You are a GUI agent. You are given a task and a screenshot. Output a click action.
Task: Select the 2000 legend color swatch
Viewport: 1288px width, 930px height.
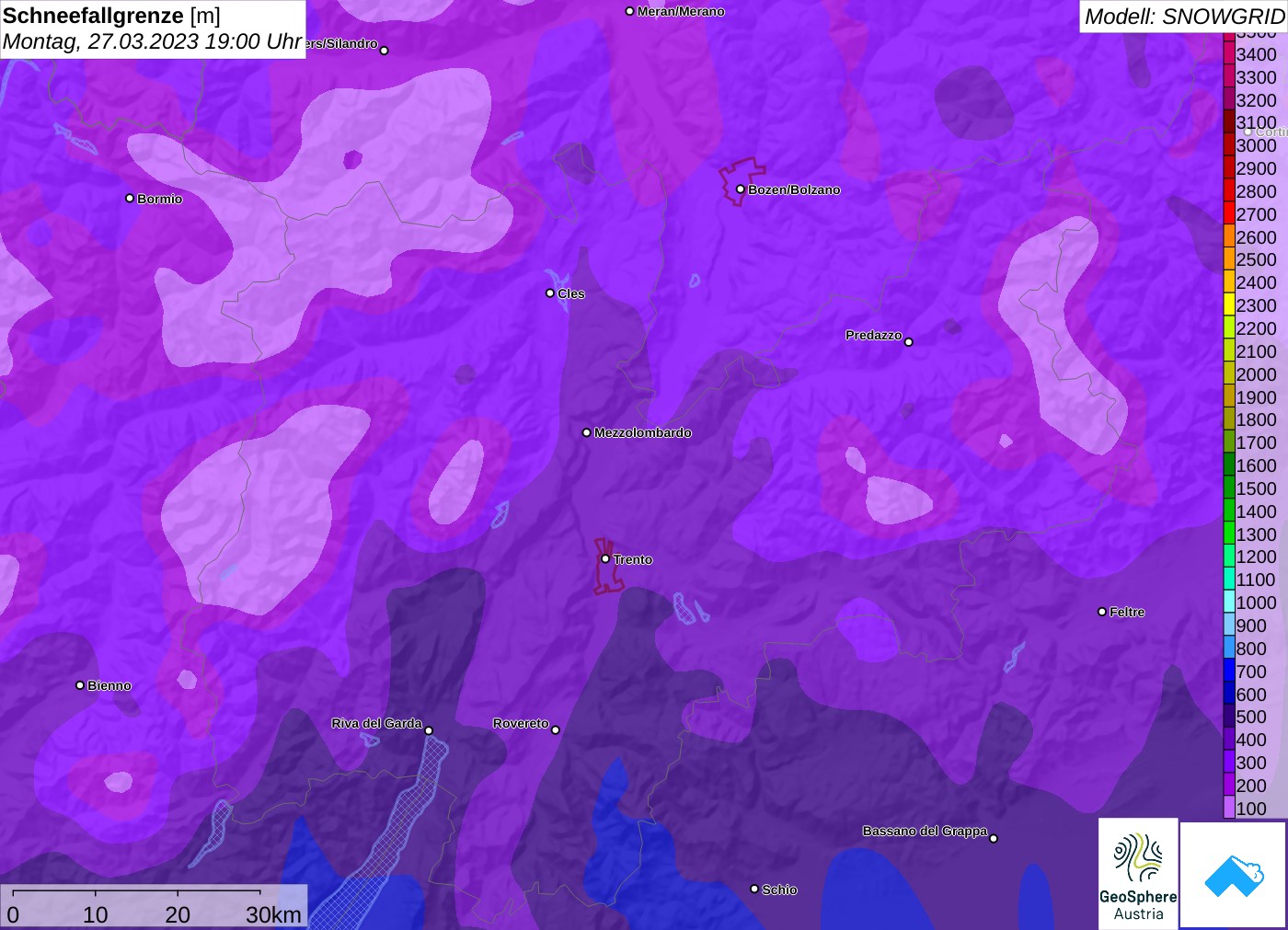point(1229,374)
